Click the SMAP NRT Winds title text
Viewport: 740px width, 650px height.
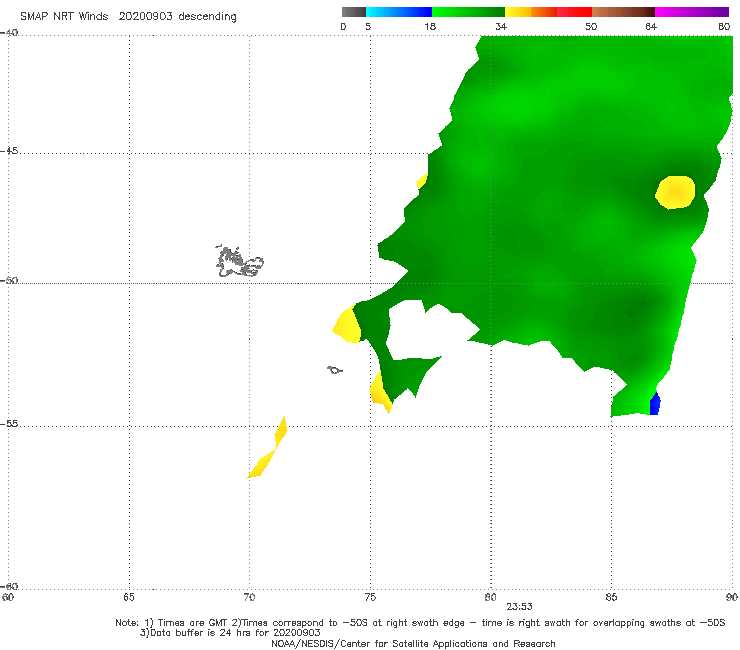tap(64, 16)
